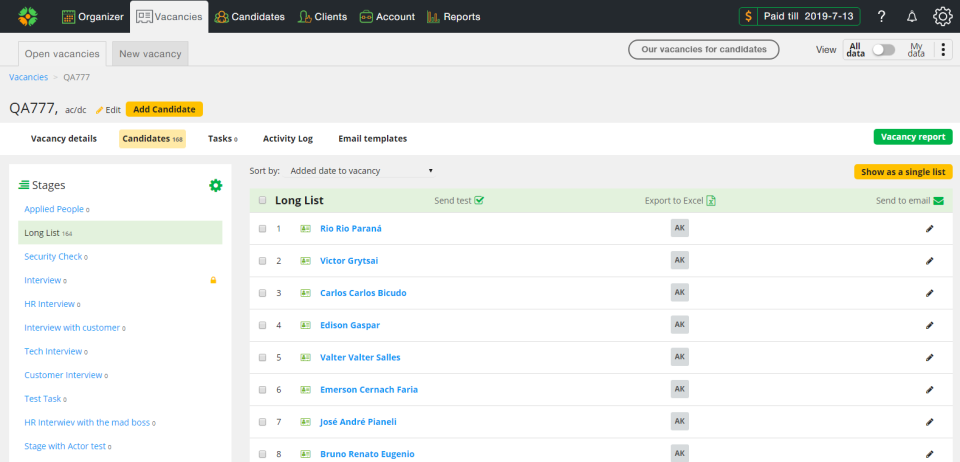Viewport: 960px width, 462px height.
Task: Check the box for Edison Gaspar
Action: [263, 325]
